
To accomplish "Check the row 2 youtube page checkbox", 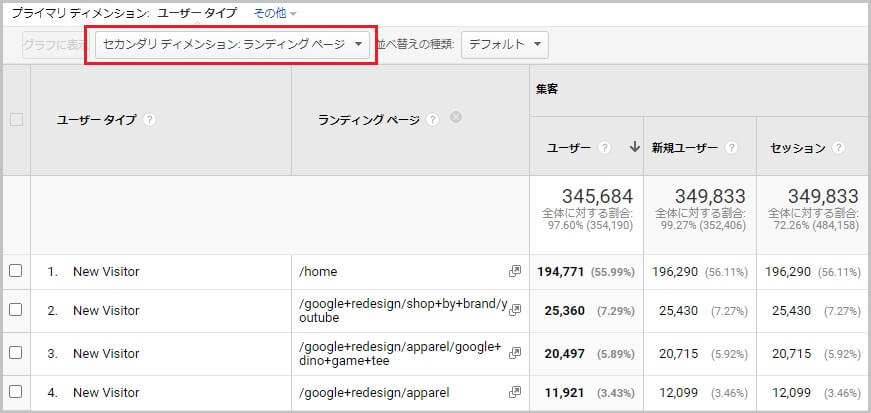I will pyautogui.click(x=16, y=310).
